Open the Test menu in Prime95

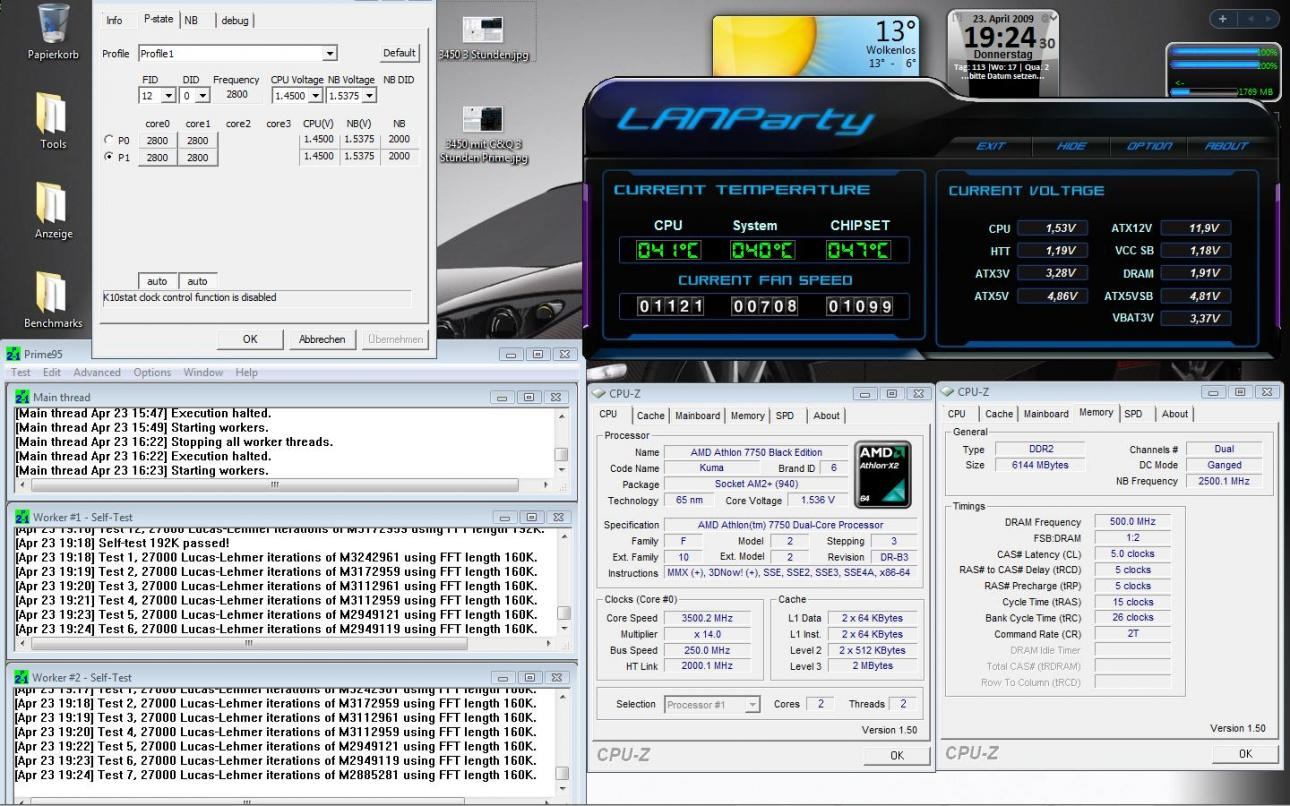[x=20, y=373]
